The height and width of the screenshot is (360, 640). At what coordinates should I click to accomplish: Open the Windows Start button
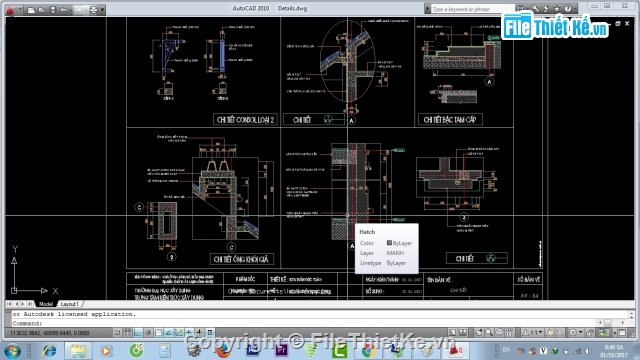coord(12,351)
